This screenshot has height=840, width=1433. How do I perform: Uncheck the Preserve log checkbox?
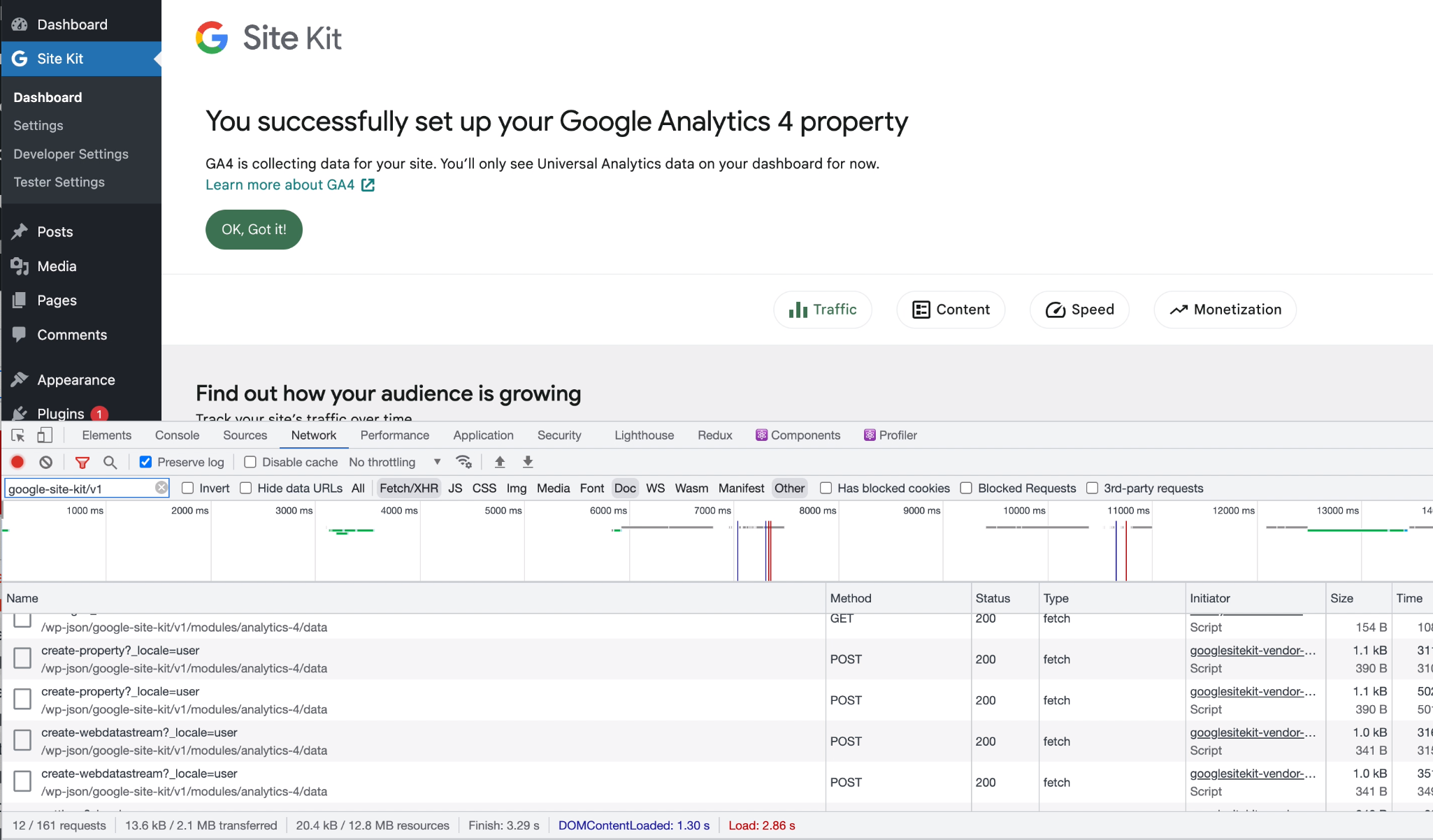pos(145,462)
